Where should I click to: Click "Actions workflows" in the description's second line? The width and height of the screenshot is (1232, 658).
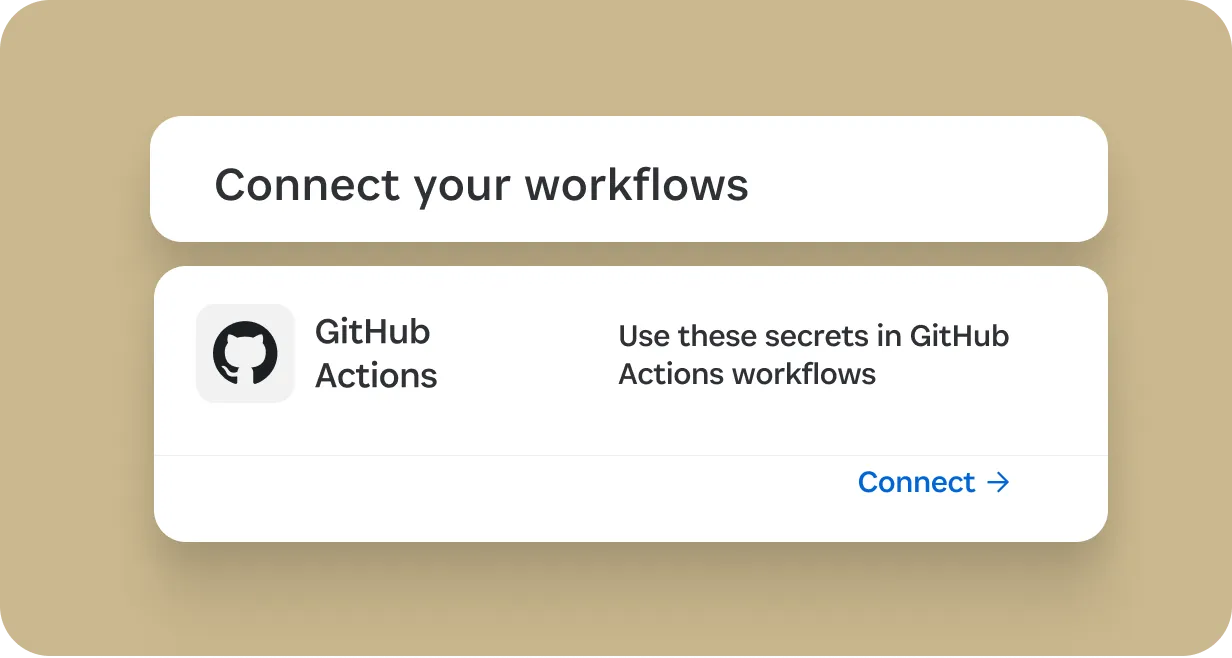[x=747, y=374]
